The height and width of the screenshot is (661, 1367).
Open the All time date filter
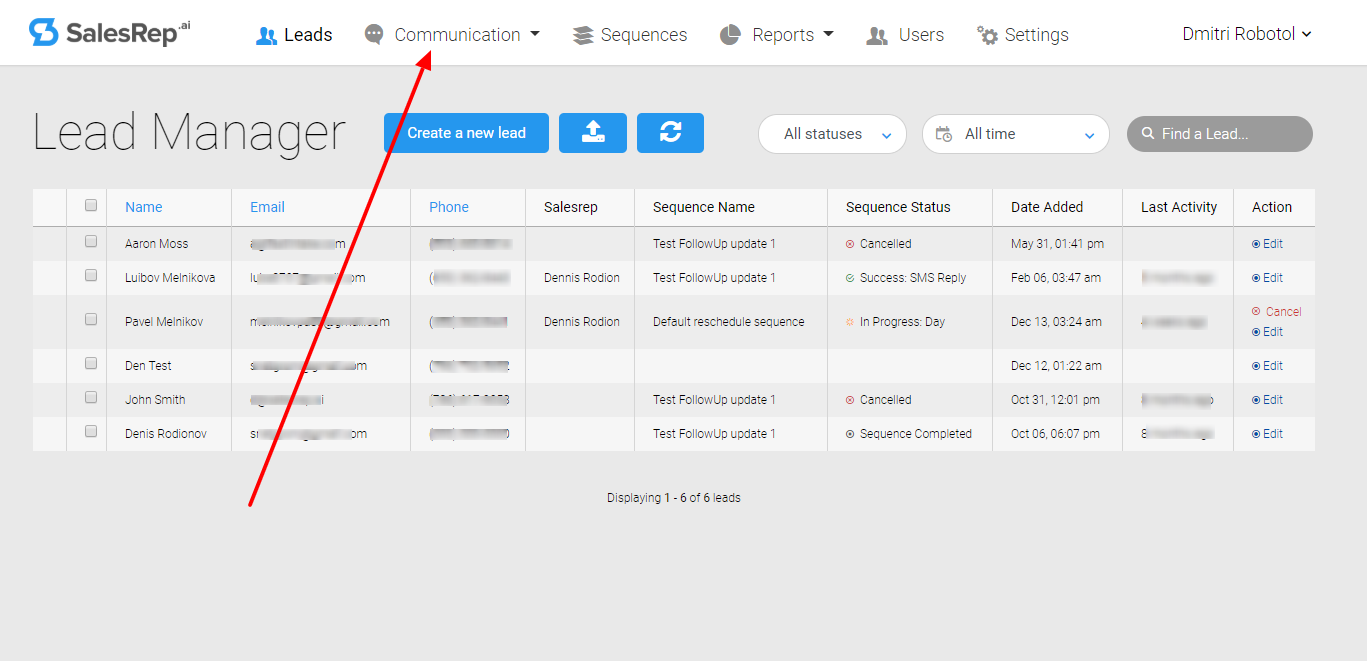1015,134
